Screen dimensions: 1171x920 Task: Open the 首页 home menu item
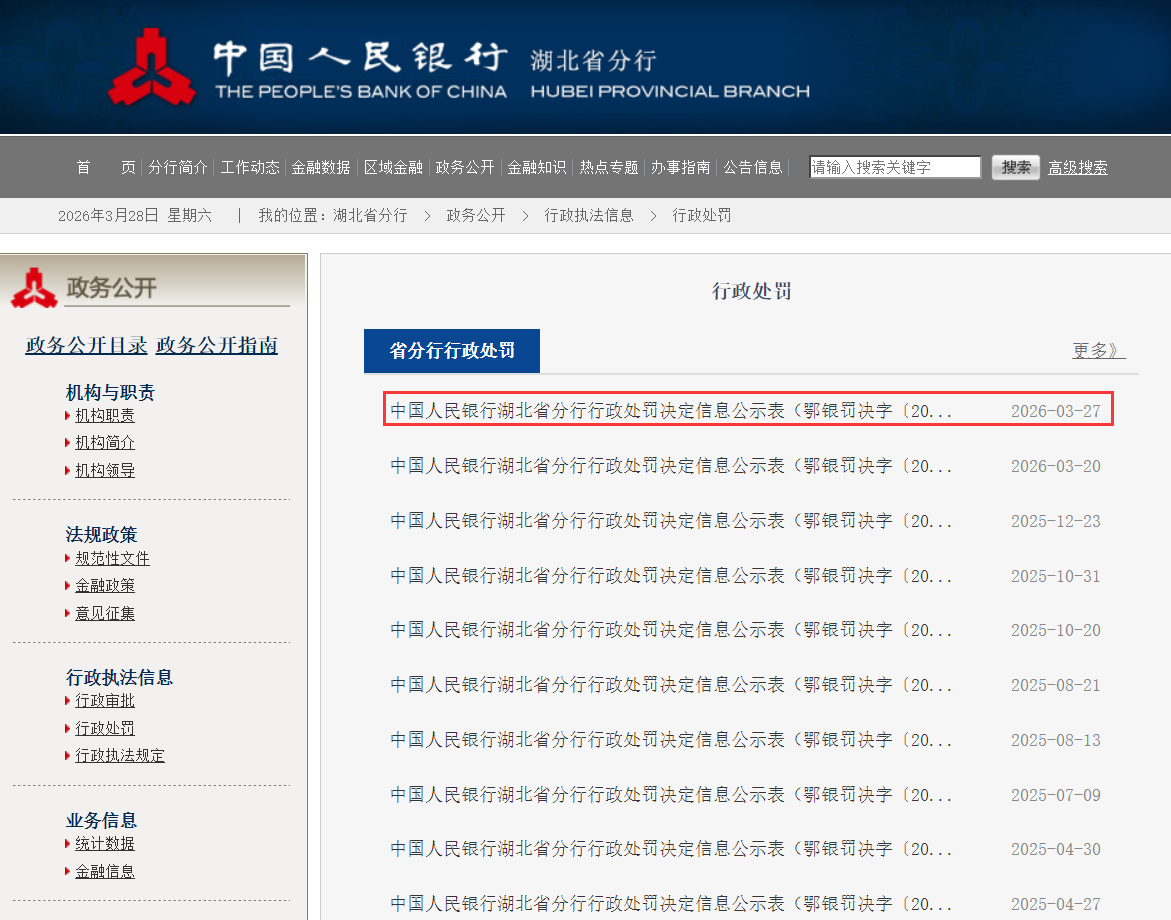(x=105, y=167)
